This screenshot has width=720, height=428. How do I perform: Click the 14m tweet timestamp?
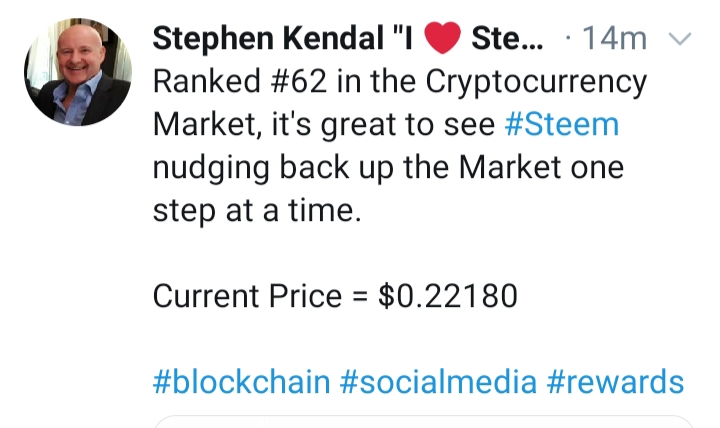click(614, 39)
